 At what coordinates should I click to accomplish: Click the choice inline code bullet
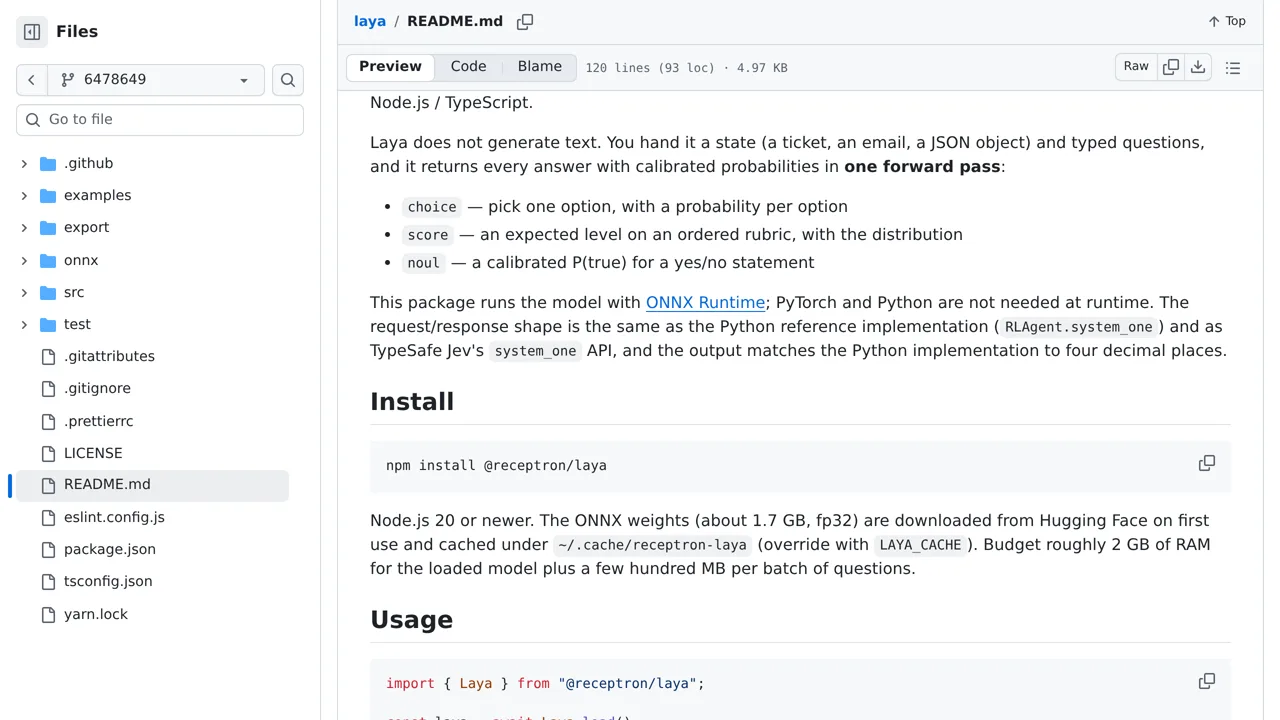tap(432, 207)
